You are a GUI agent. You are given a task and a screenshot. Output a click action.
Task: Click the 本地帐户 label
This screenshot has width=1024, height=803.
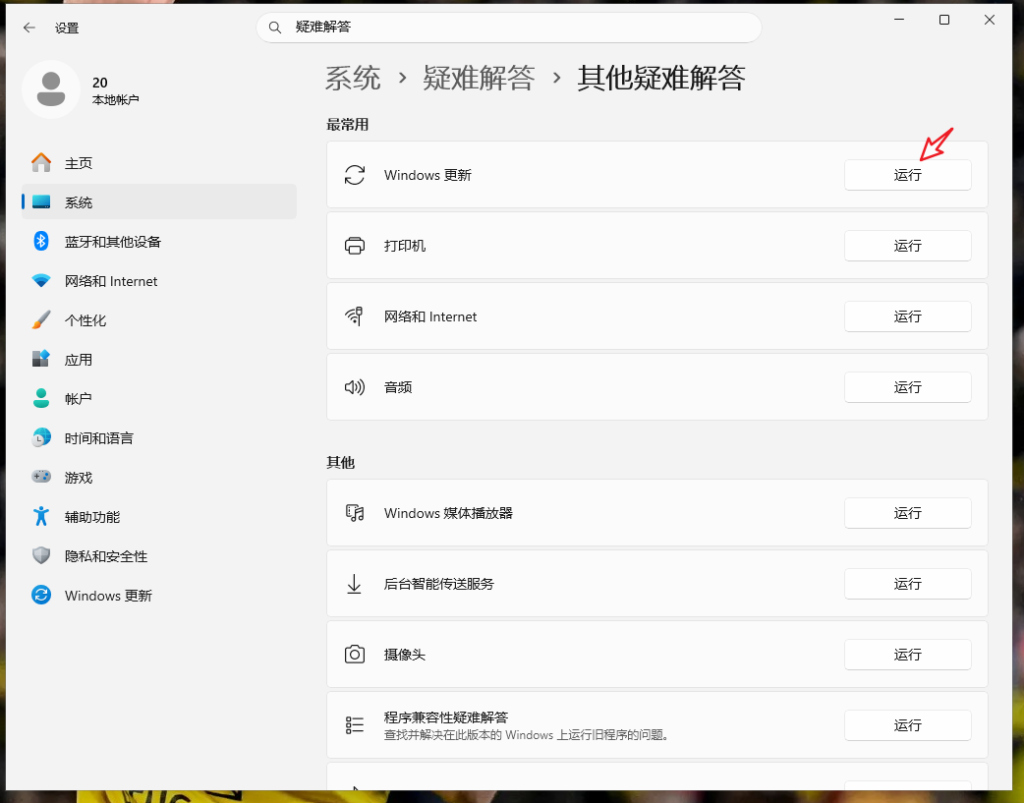click(x=116, y=100)
